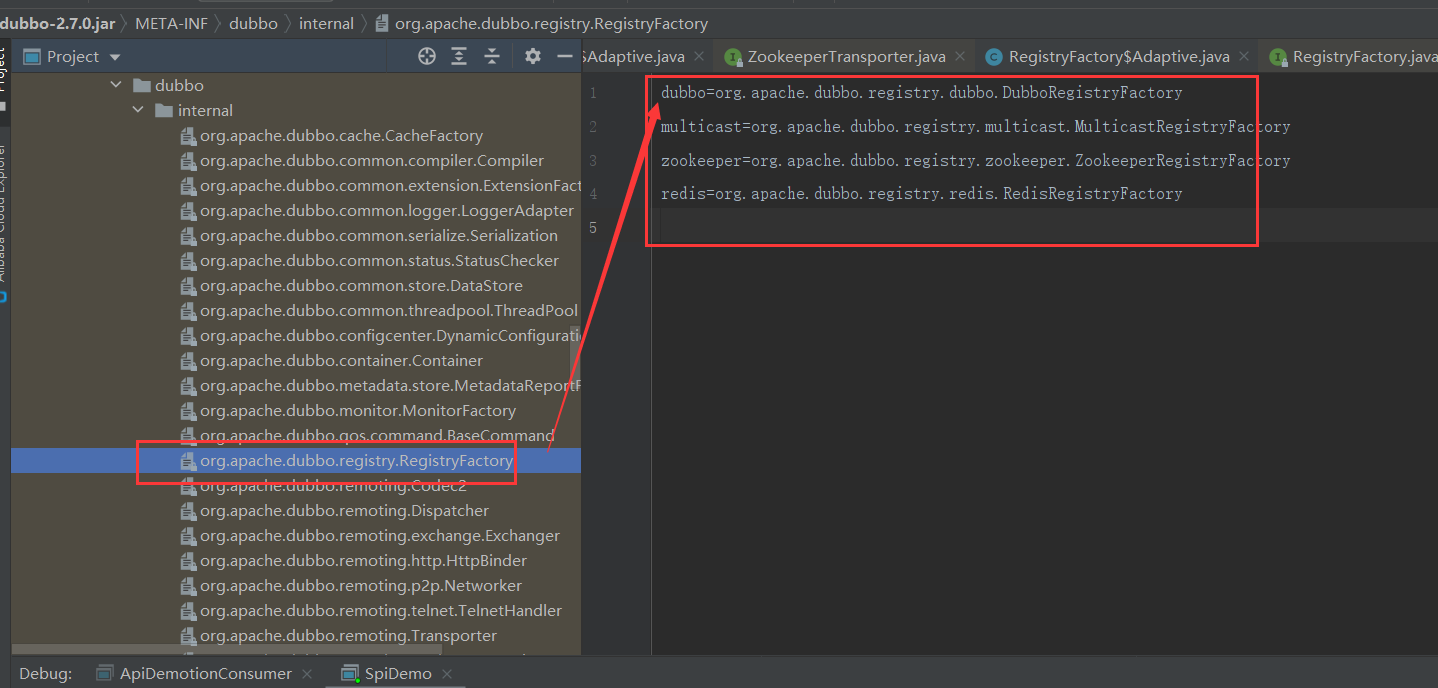Click the Collapse All icon in Project panel
Image resolution: width=1438 pixels, height=688 pixels.
491,57
